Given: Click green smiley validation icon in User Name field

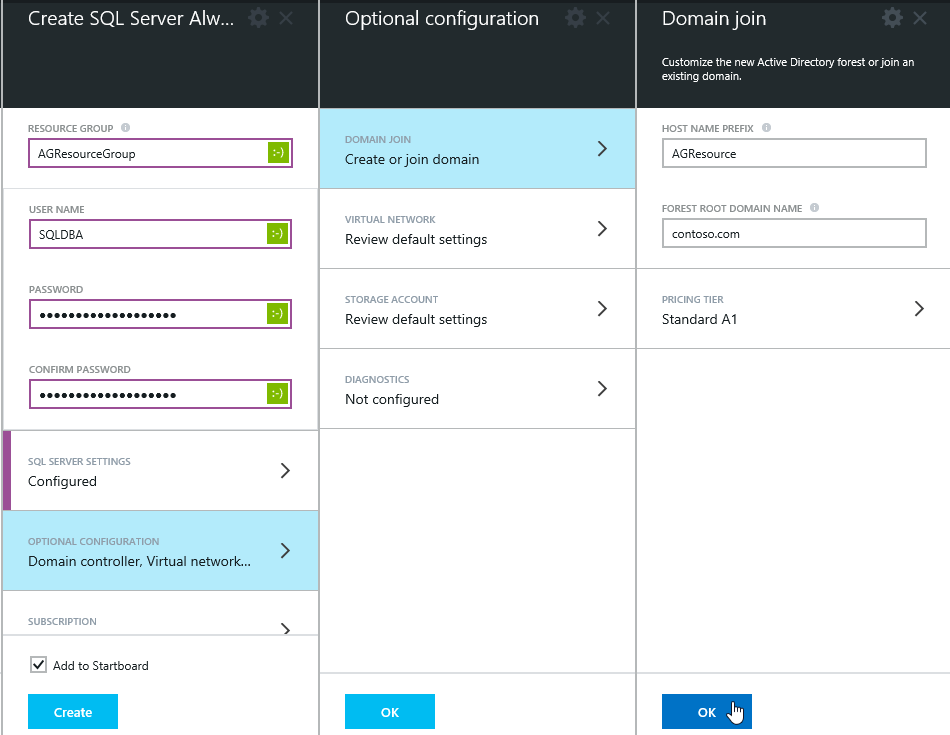Looking at the screenshot, I should pyautogui.click(x=278, y=234).
